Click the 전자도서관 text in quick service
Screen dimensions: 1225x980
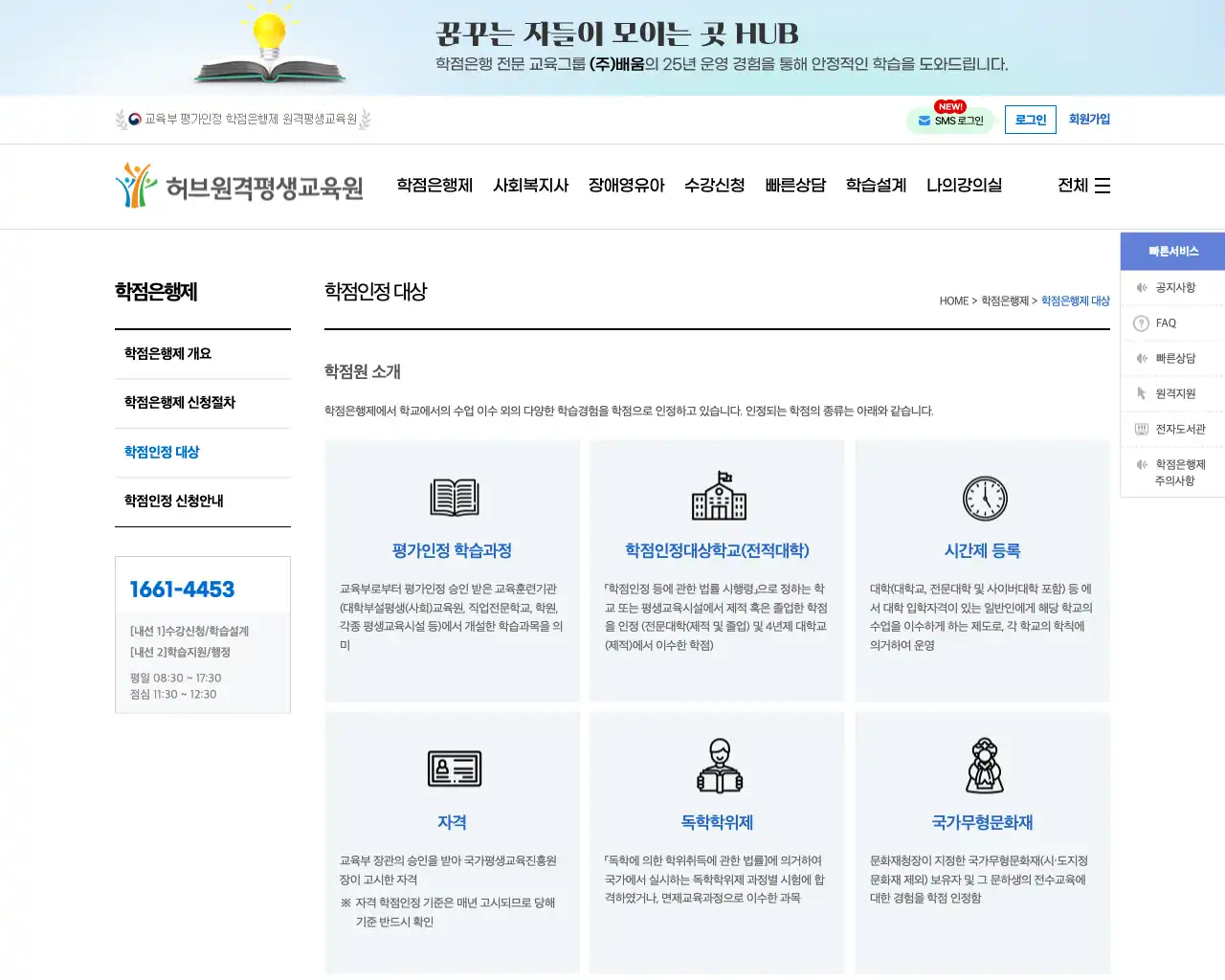point(1180,430)
